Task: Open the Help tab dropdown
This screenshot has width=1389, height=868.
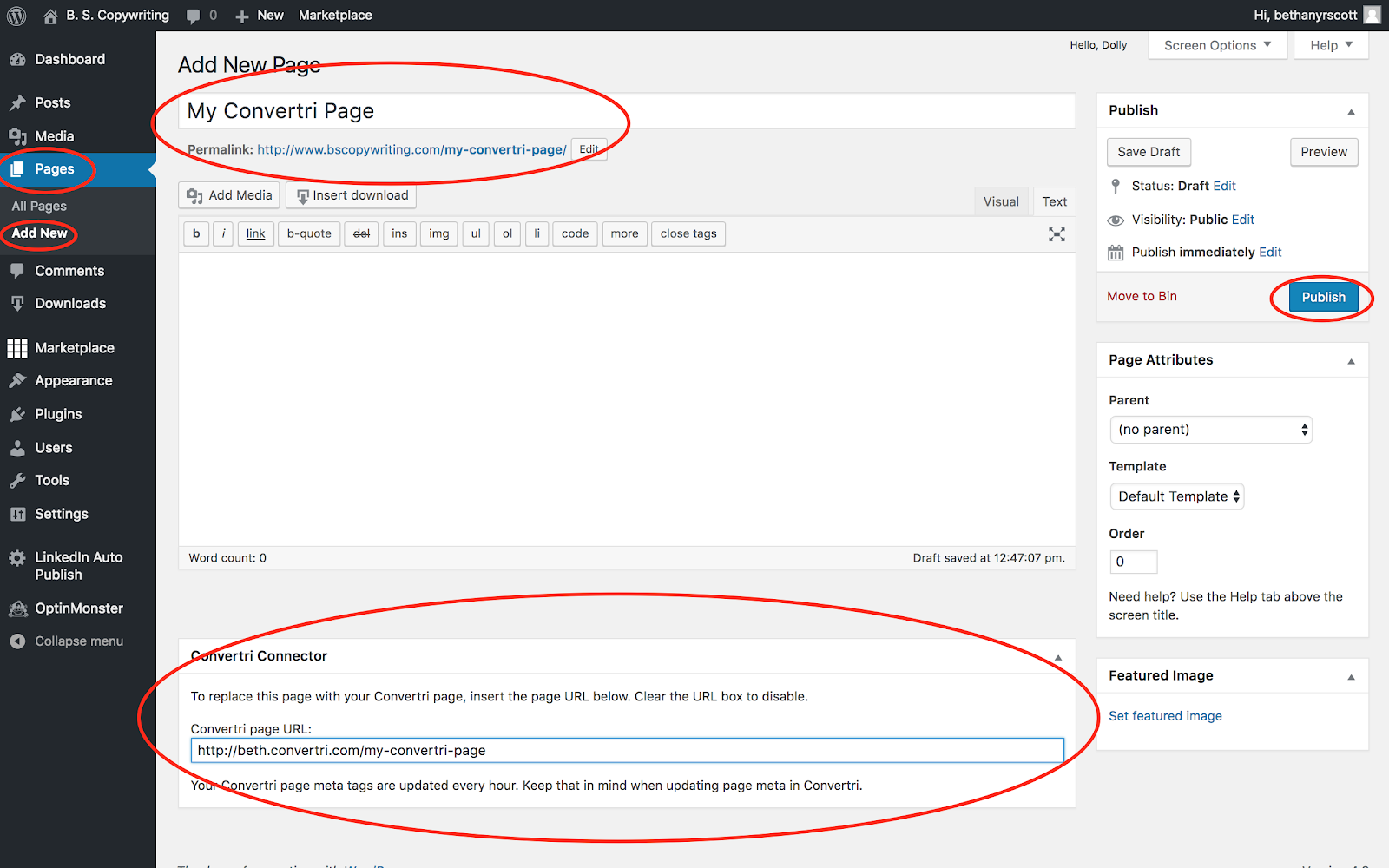Action: [x=1331, y=45]
